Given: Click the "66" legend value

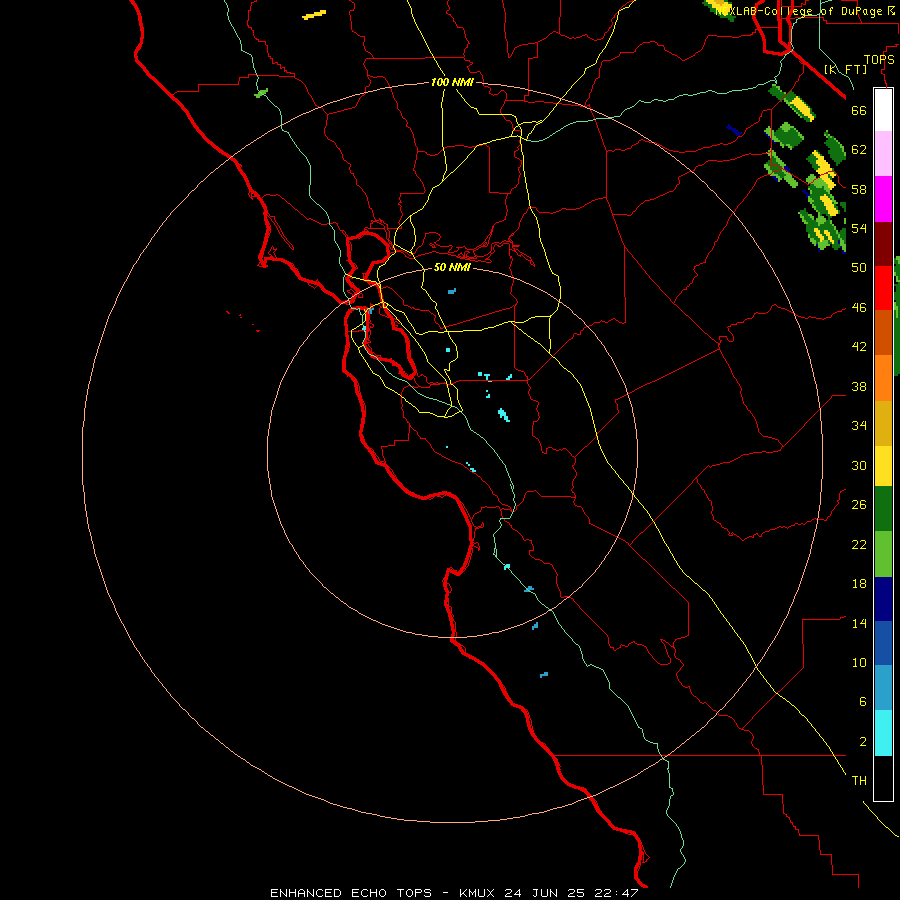Looking at the screenshot, I should pos(859,110).
